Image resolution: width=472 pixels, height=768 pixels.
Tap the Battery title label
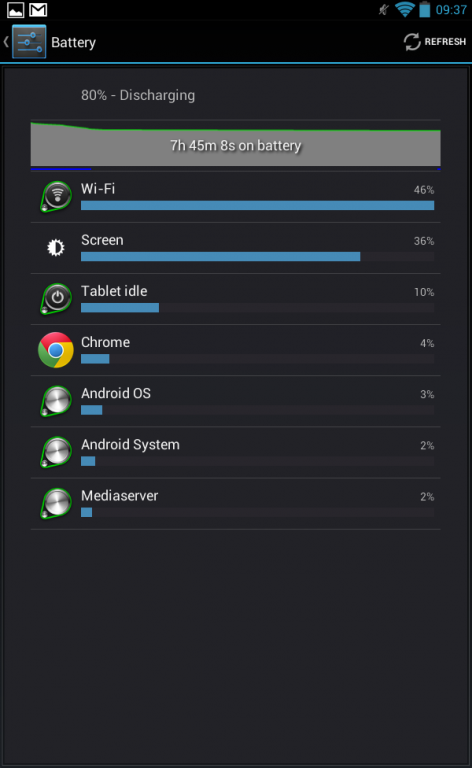click(x=73, y=43)
